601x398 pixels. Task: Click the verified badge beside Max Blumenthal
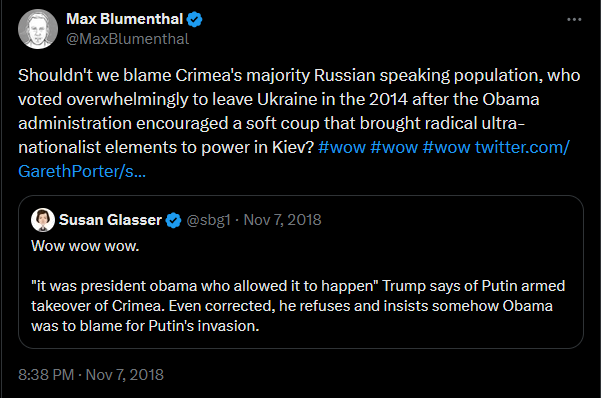pyautogui.click(x=194, y=19)
